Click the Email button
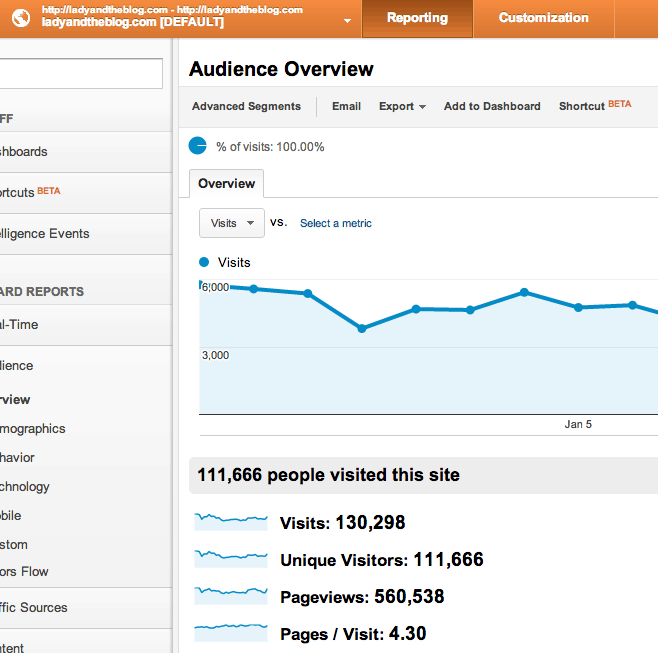Viewport: 658px width, 653px height. (x=346, y=106)
